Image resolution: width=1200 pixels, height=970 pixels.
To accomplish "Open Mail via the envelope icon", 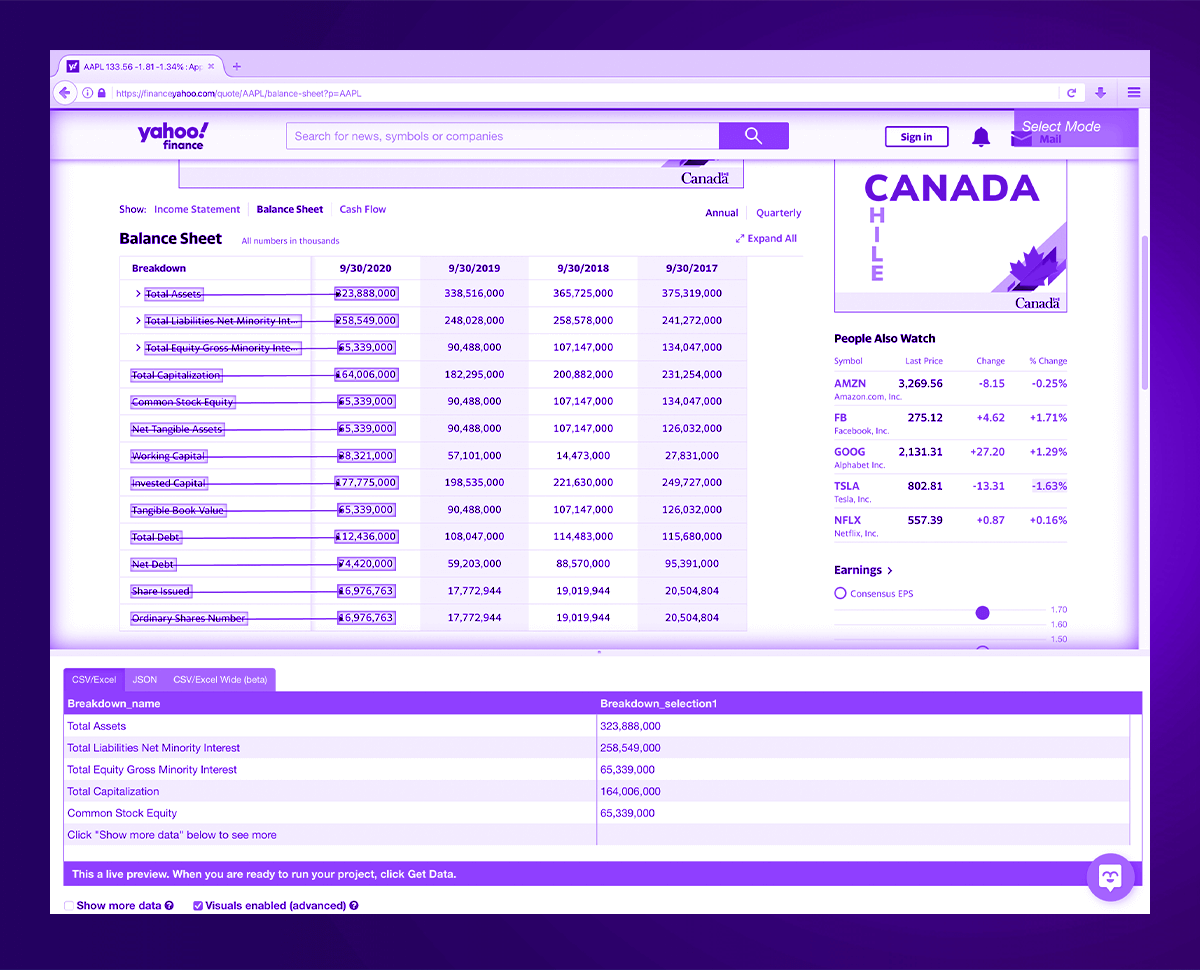I will pos(1021,138).
